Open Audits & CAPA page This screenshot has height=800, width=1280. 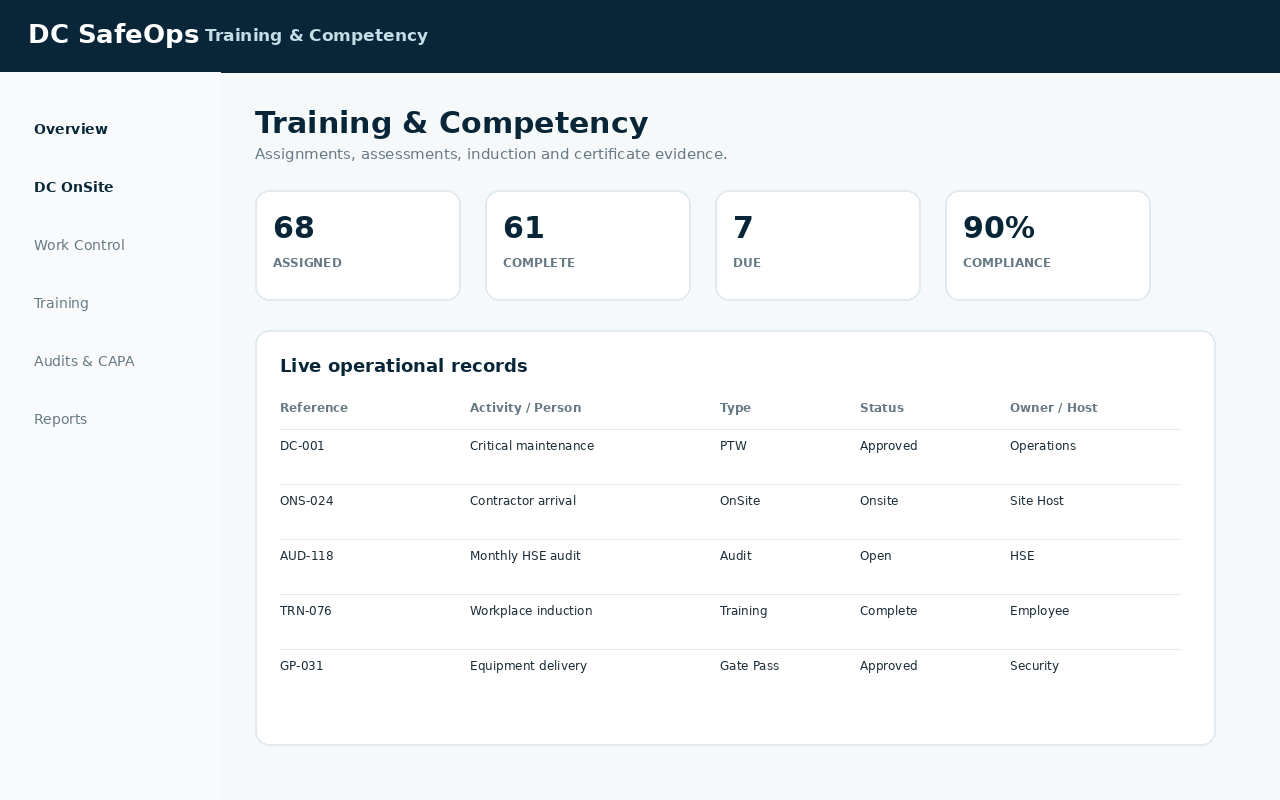[84, 361]
